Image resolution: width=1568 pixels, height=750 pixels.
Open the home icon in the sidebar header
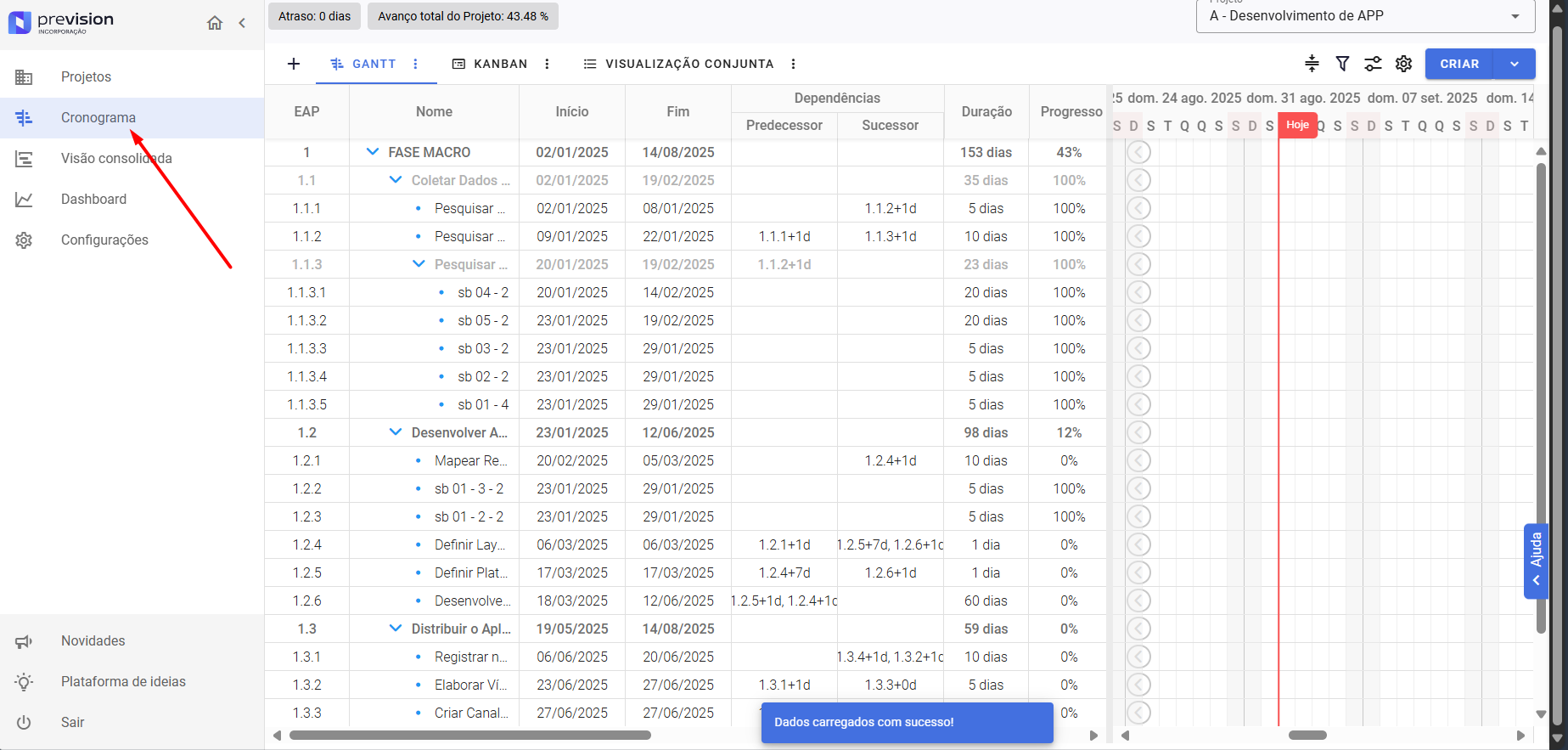point(215,23)
